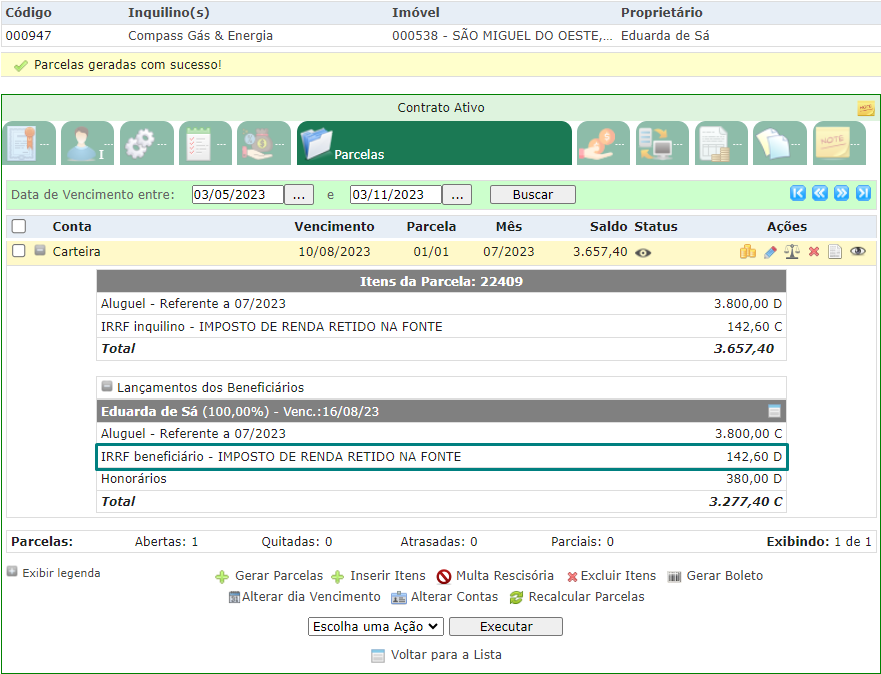Click list icon in Eduarda de Sá header
This screenshot has height=674, width=881.
[x=774, y=411]
